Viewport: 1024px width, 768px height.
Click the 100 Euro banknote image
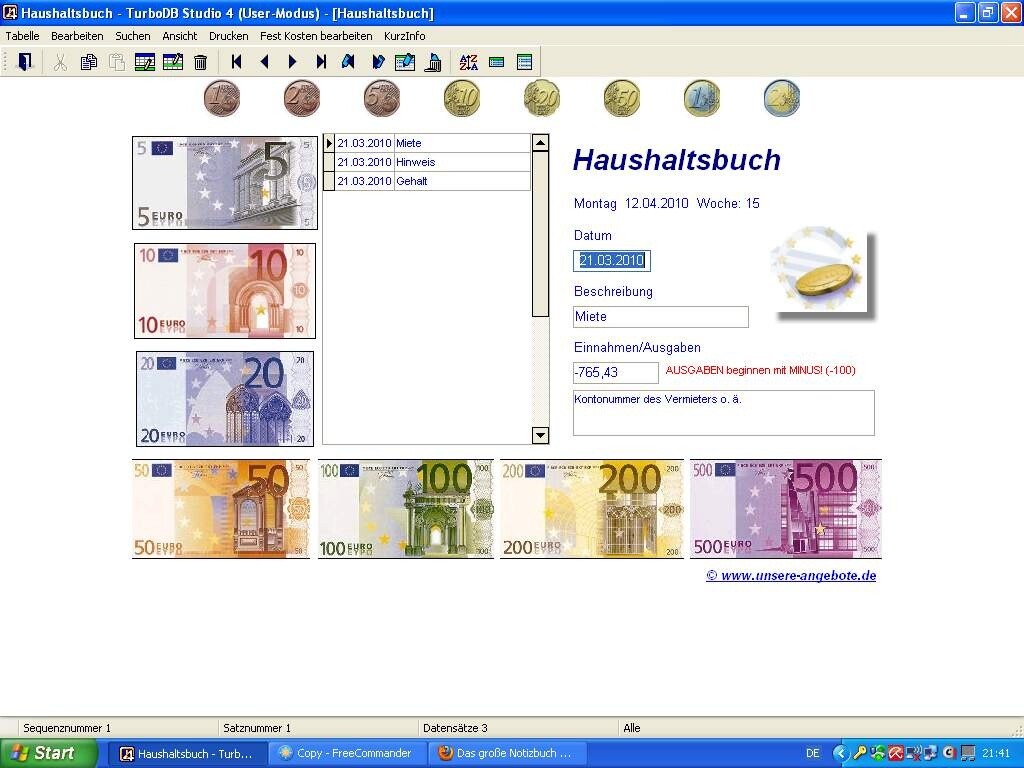click(x=406, y=509)
